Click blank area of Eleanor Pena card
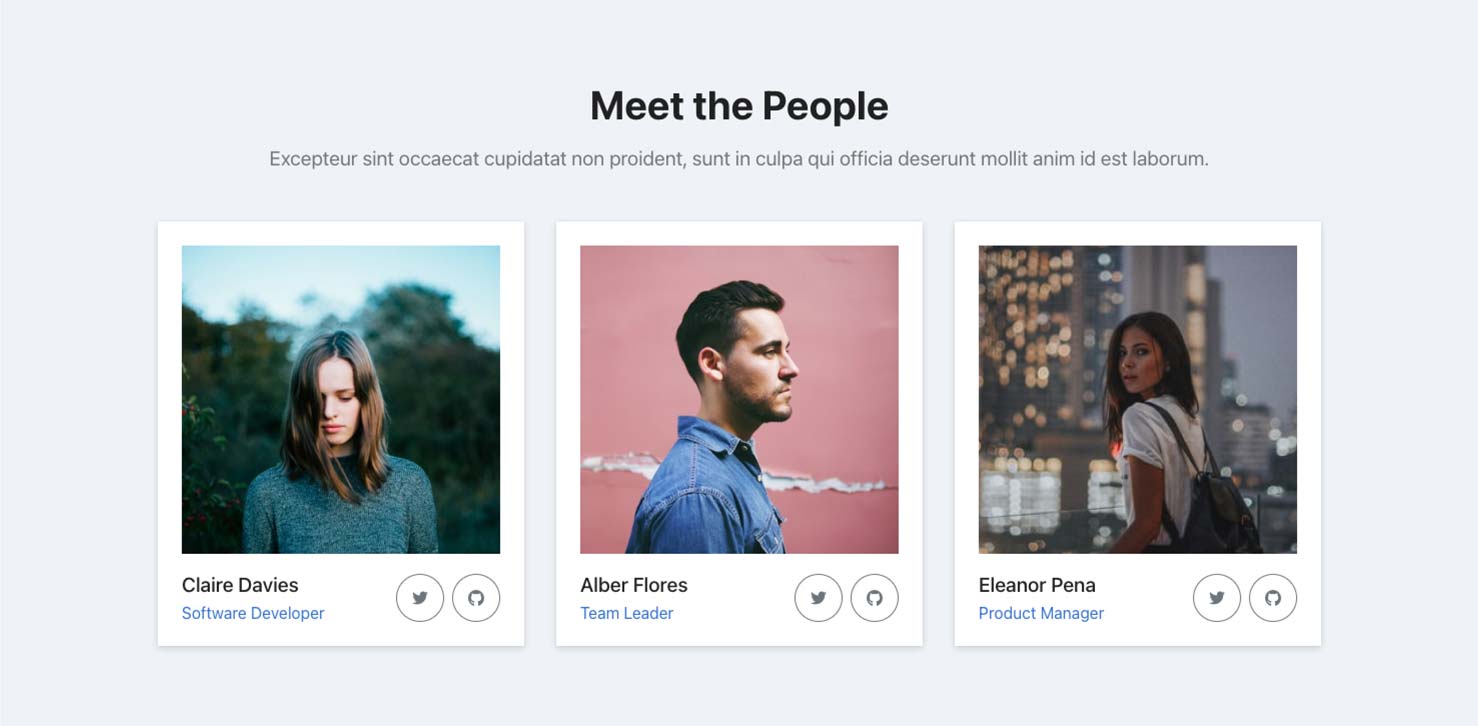The width and height of the screenshot is (1478, 726). (x=1150, y=599)
